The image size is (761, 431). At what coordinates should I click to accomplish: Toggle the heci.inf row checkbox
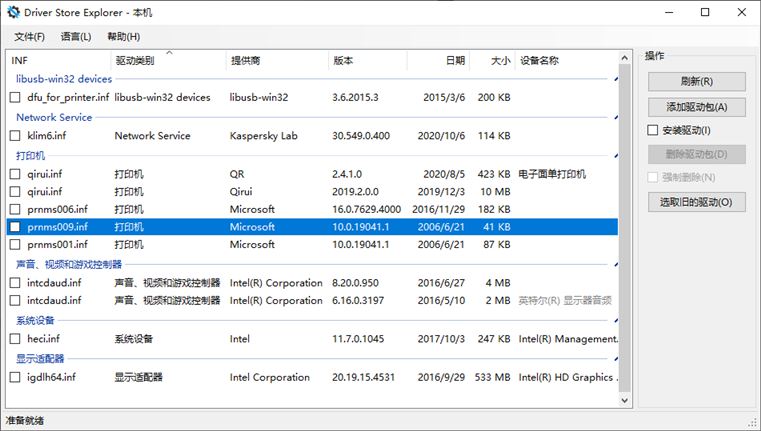tap(15, 339)
